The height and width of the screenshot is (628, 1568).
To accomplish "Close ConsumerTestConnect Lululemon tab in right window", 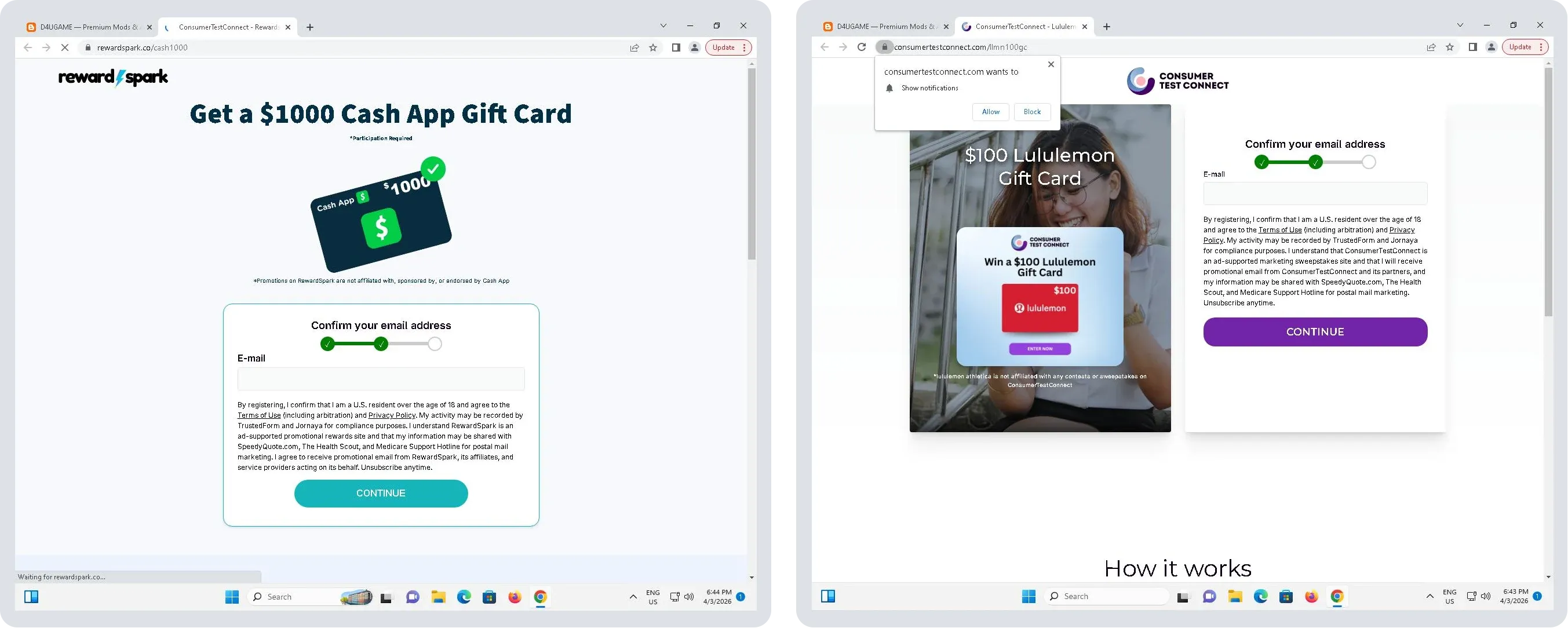I will coord(1085,27).
